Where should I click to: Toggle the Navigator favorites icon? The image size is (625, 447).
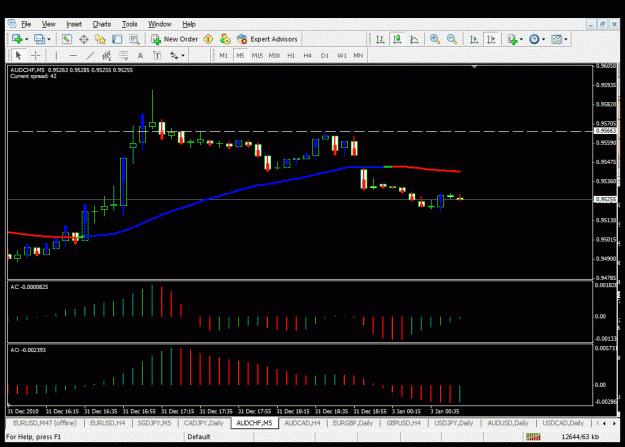[100, 39]
